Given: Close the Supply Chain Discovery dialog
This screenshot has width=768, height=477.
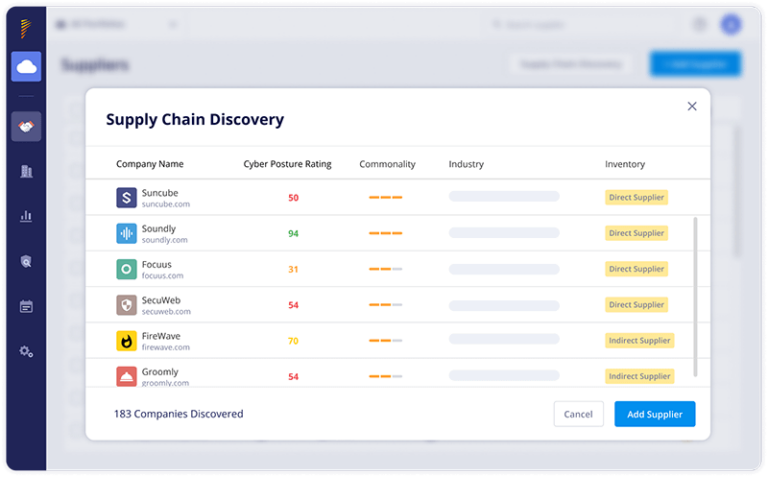Looking at the screenshot, I should 692,106.
